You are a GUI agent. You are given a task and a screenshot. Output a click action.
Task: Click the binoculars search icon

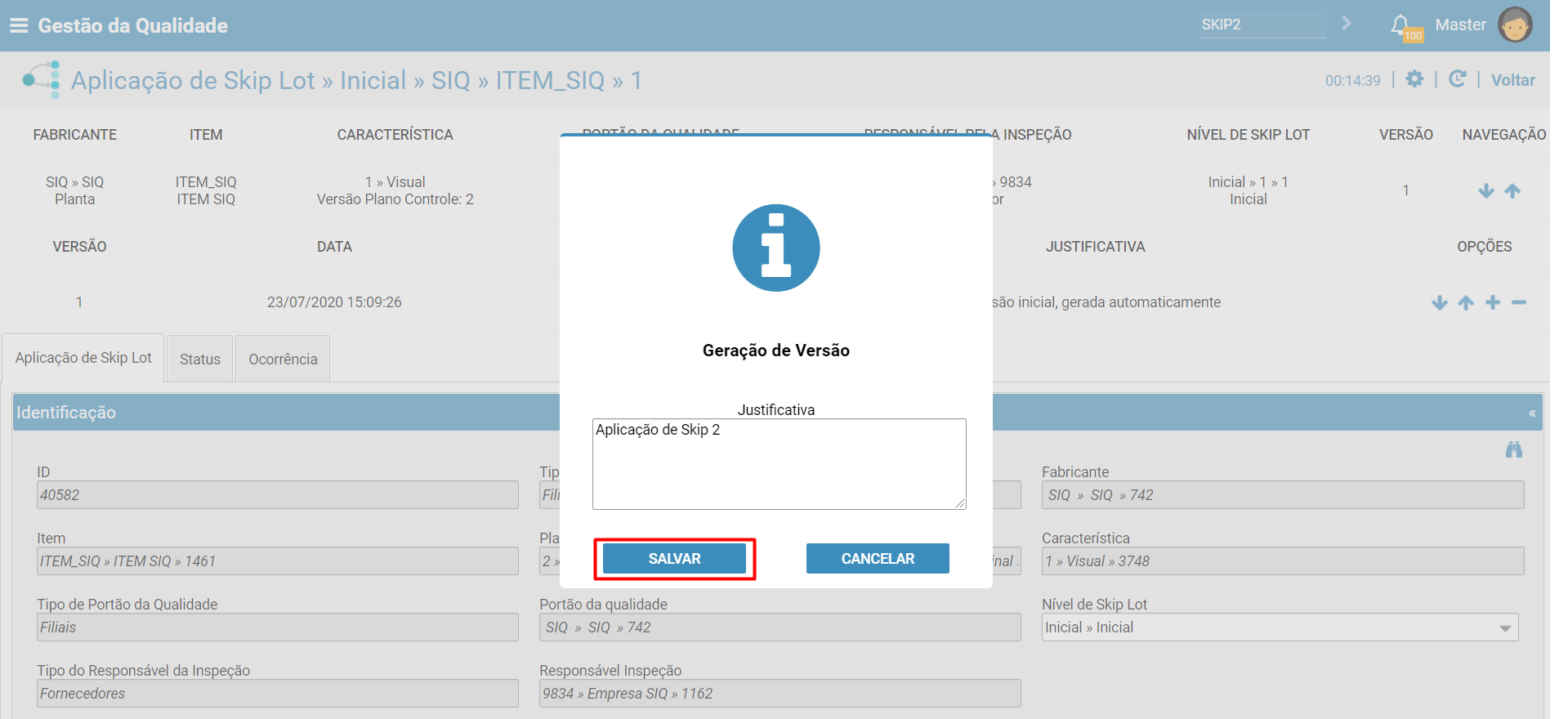pyautogui.click(x=1513, y=449)
